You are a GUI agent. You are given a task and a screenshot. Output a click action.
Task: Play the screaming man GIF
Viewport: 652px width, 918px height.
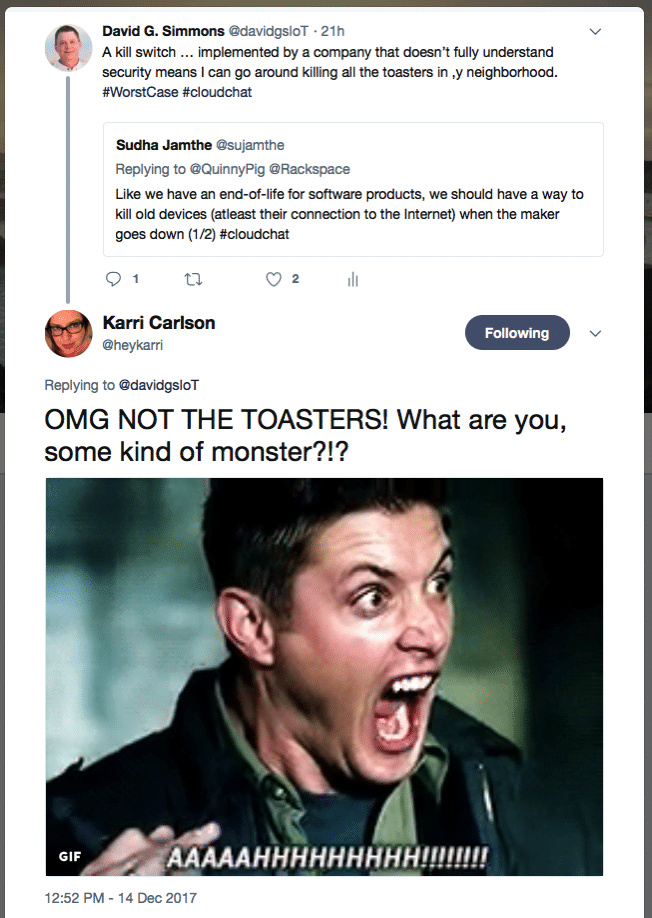324,677
